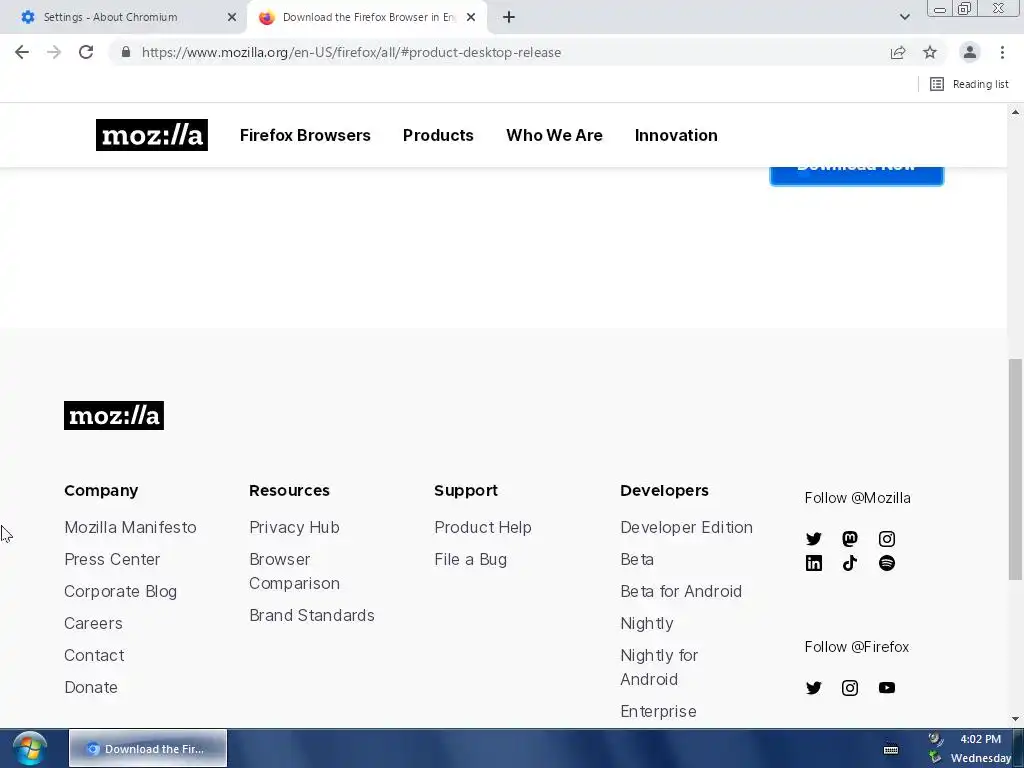The height and width of the screenshot is (768, 1024).
Task: Switch to Settings - About Chromium tab
Action: click(124, 17)
